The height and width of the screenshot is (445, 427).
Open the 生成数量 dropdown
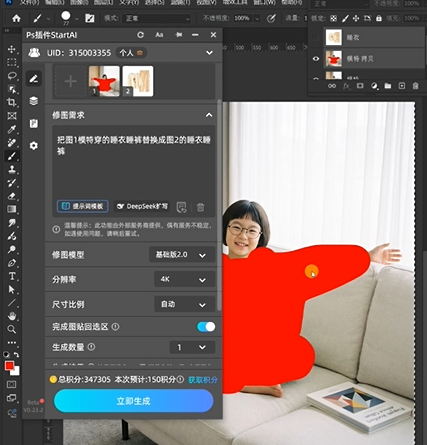point(192,347)
